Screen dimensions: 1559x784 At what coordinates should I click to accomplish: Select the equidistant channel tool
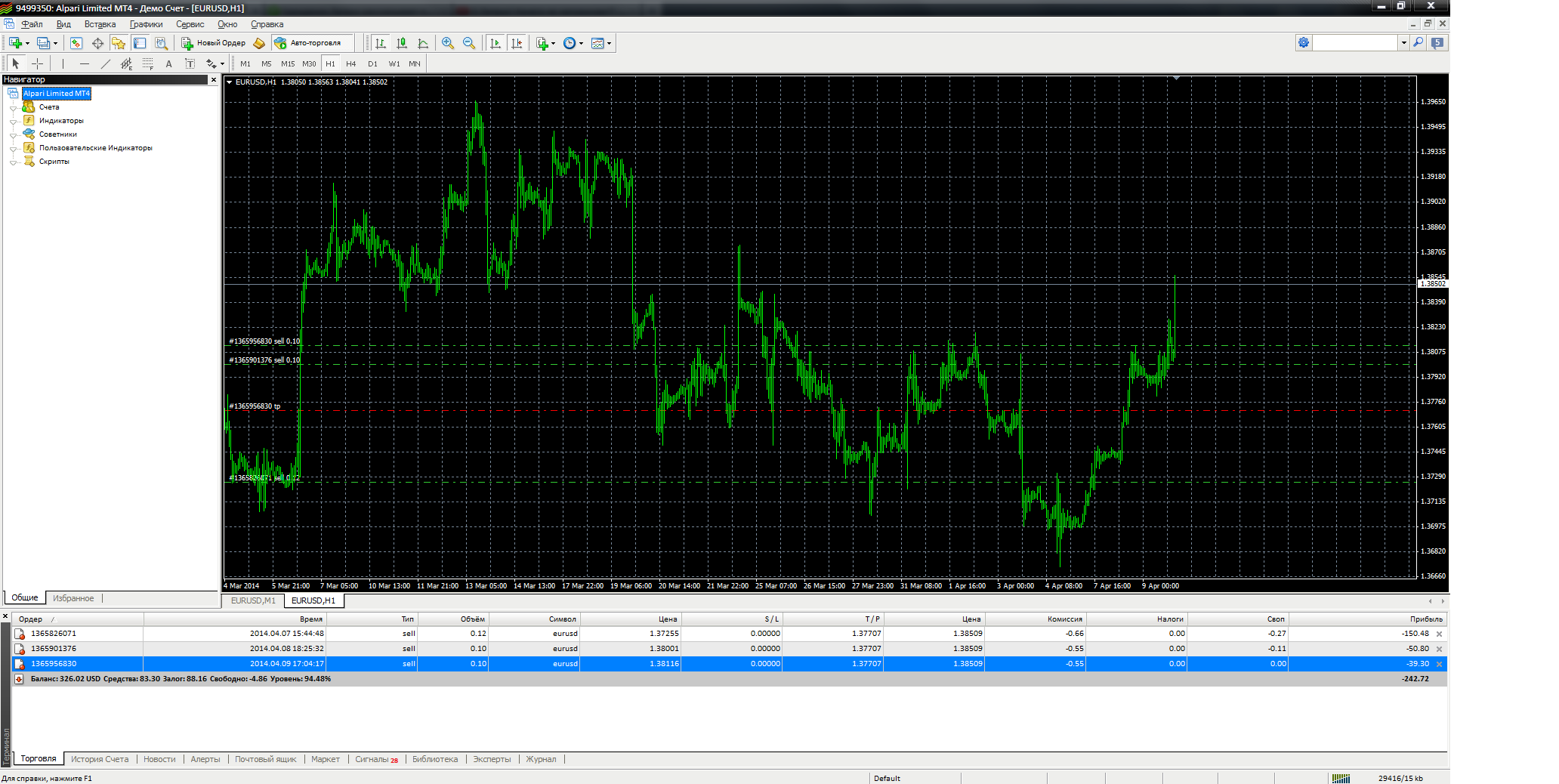pos(126,63)
